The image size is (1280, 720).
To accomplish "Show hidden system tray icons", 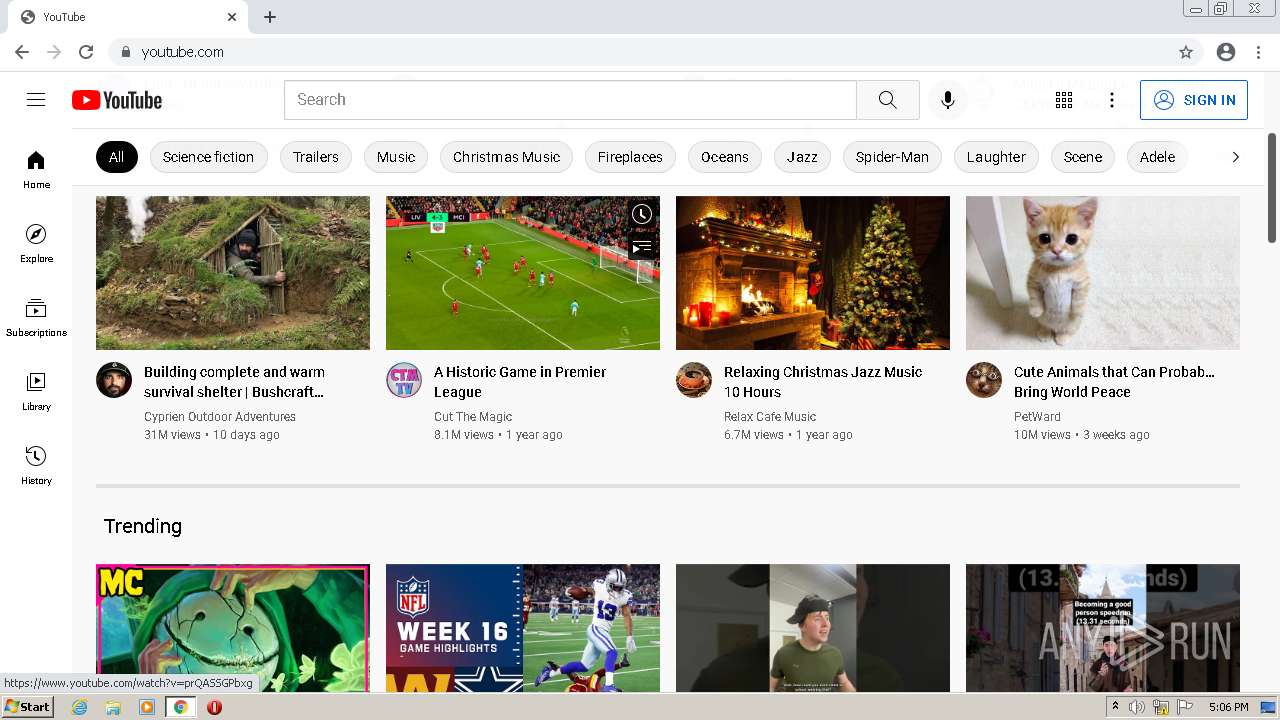I will pyautogui.click(x=1115, y=707).
